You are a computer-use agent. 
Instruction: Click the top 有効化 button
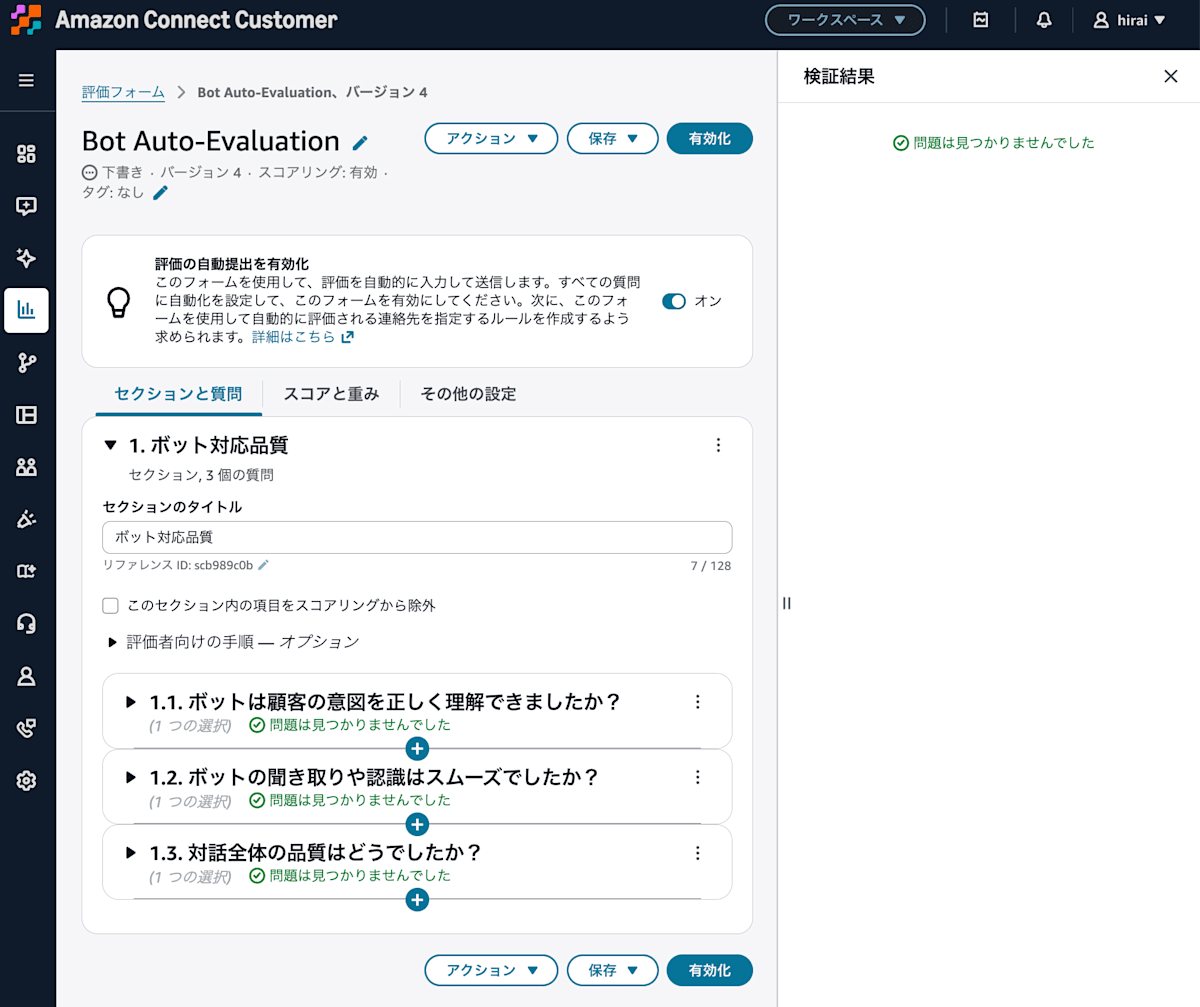(709, 139)
